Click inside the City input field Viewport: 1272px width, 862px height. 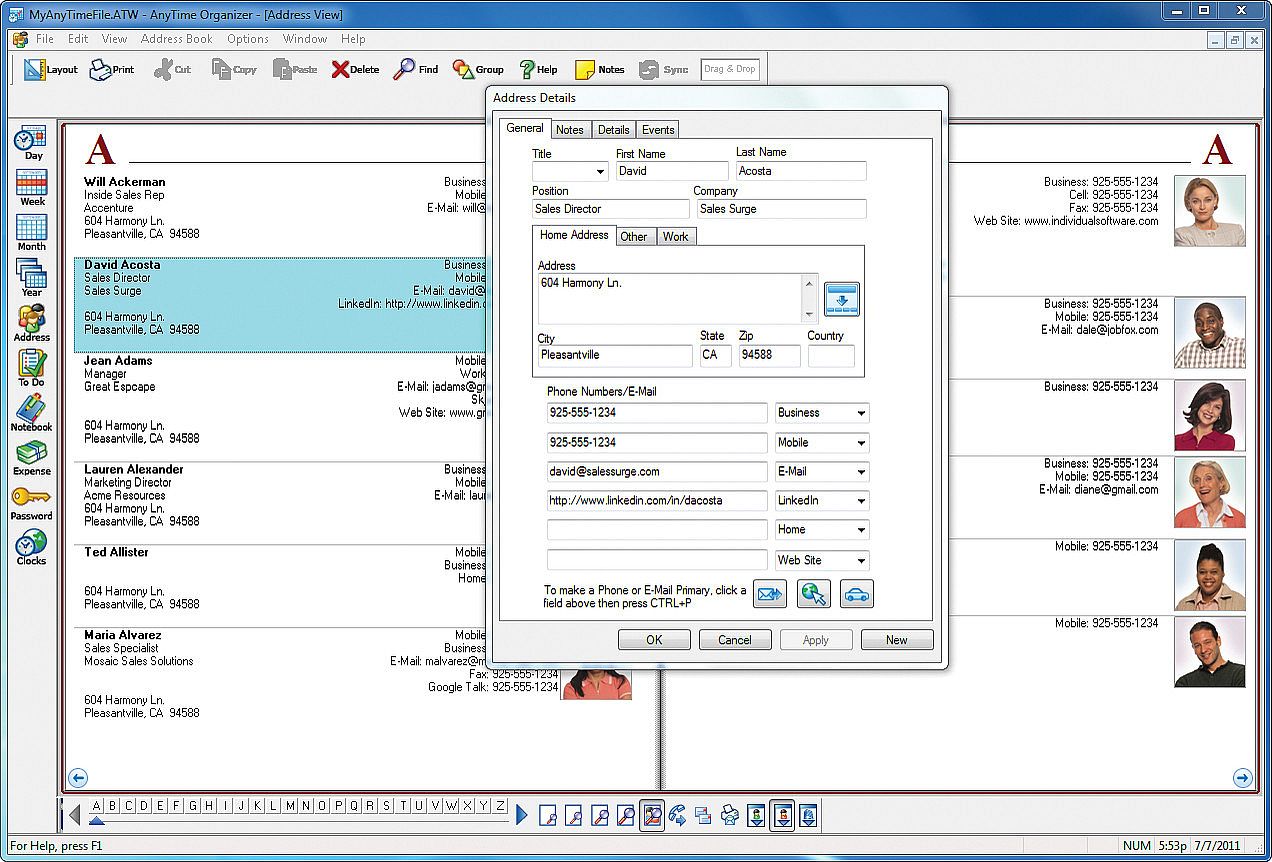[x=613, y=355]
